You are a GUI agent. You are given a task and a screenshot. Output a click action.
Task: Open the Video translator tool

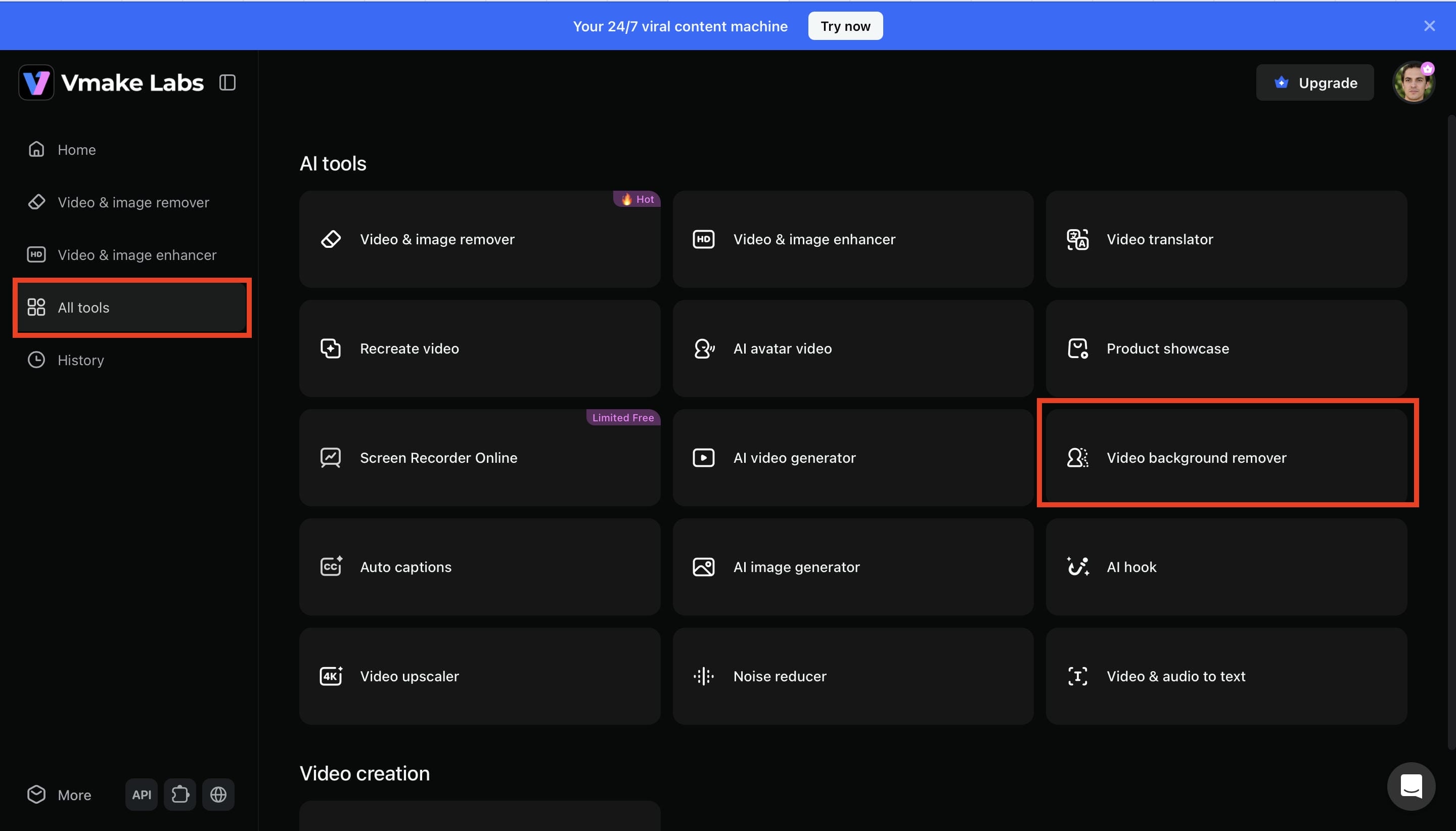(x=1226, y=239)
